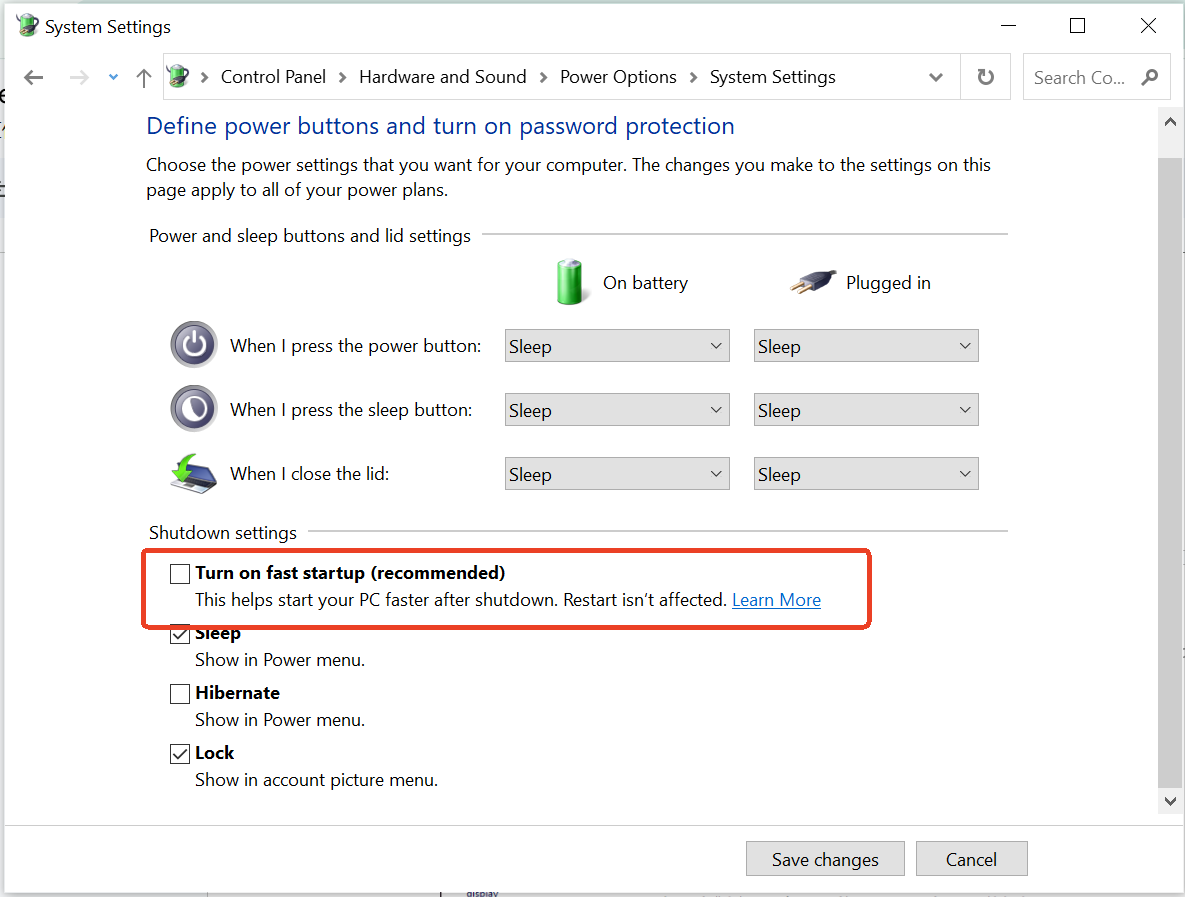The width and height of the screenshot is (1185, 897).
Task: Click the power options icon in address bar
Action: pos(178,76)
